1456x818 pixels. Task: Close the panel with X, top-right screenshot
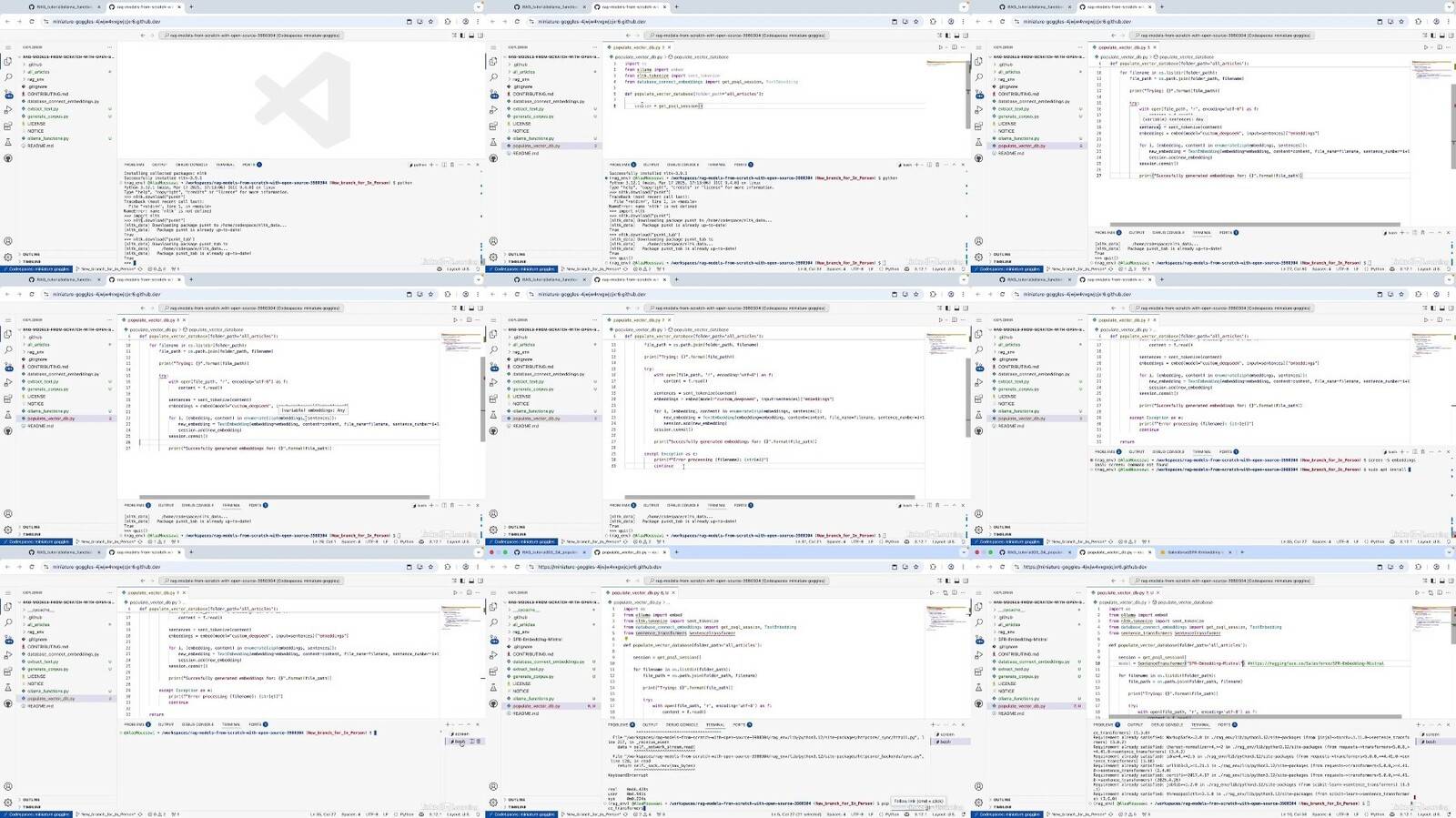pyautogui.click(x=1448, y=233)
